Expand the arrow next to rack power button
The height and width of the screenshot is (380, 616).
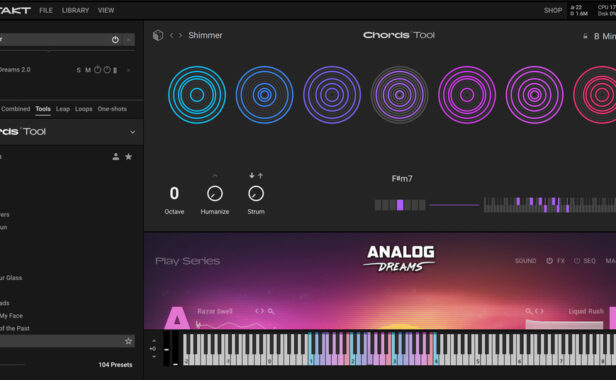[x=129, y=39]
